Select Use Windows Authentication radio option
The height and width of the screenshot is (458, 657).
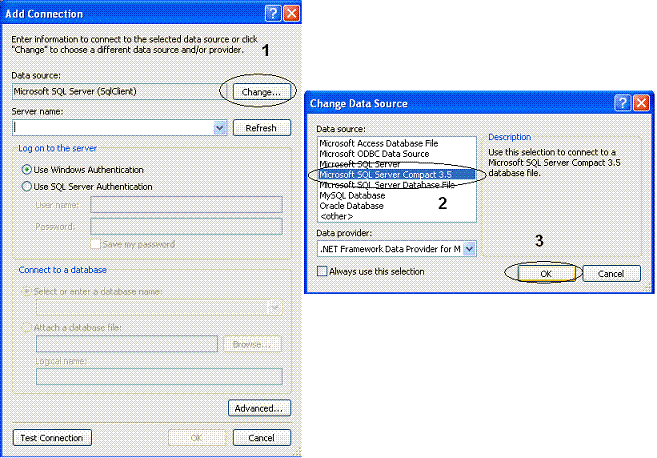tap(27, 170)
